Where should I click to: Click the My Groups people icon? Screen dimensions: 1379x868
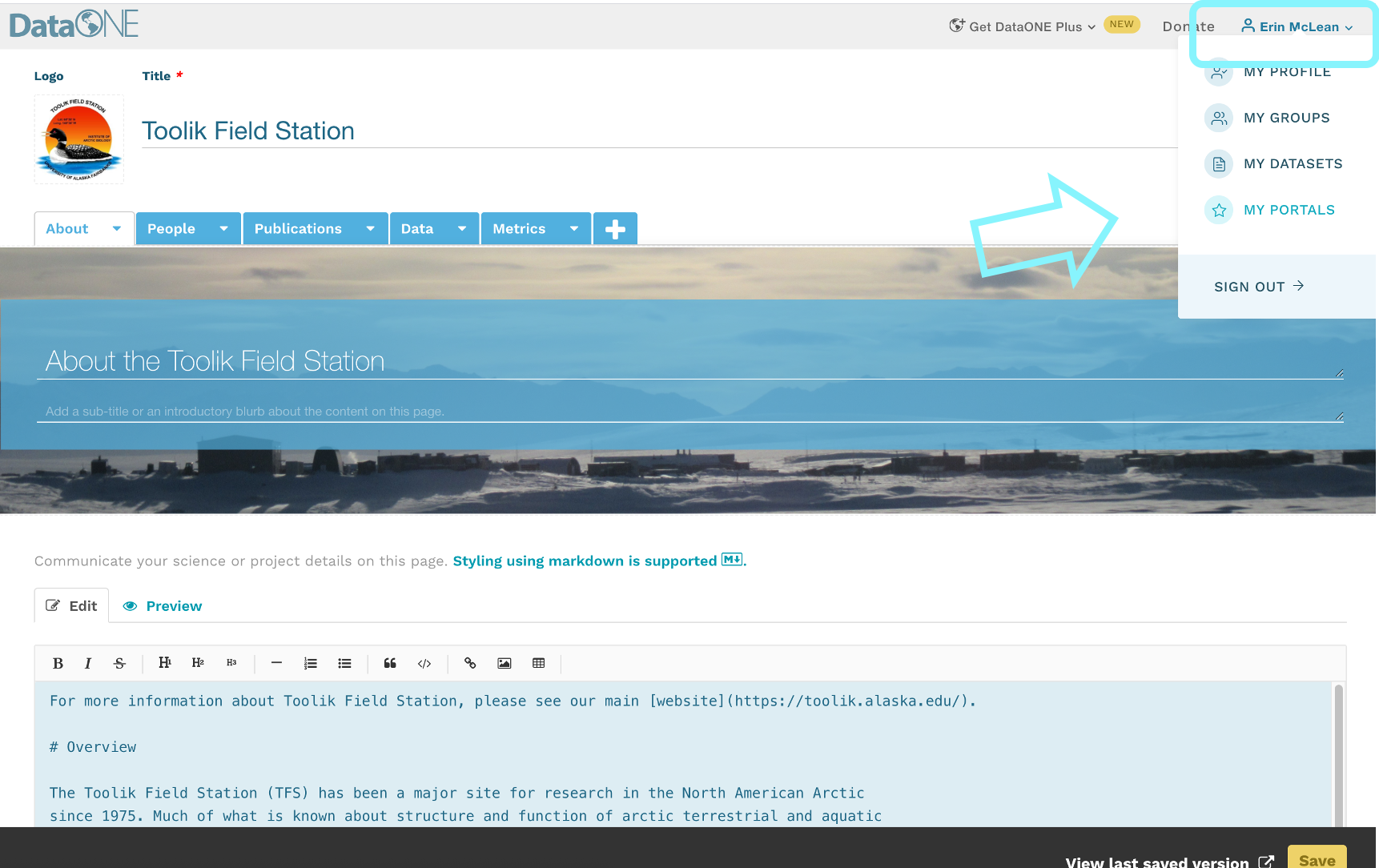tap(1219, 118)
